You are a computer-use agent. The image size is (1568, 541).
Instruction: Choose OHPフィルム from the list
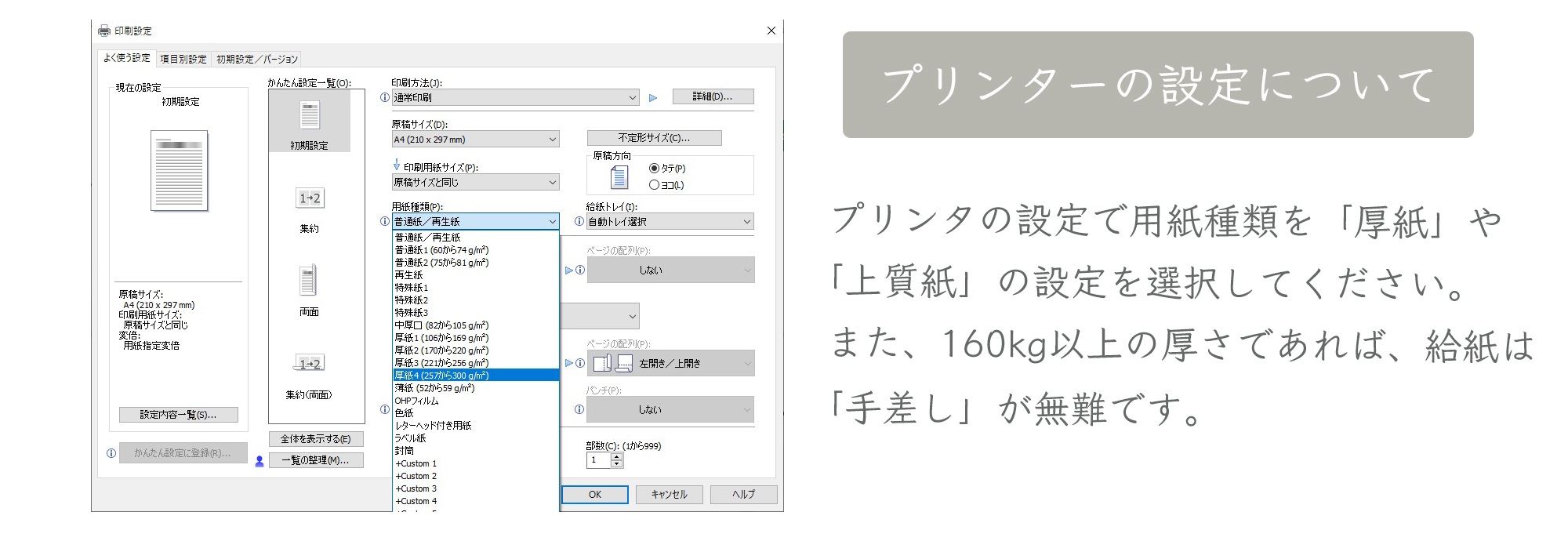[476, 401]
